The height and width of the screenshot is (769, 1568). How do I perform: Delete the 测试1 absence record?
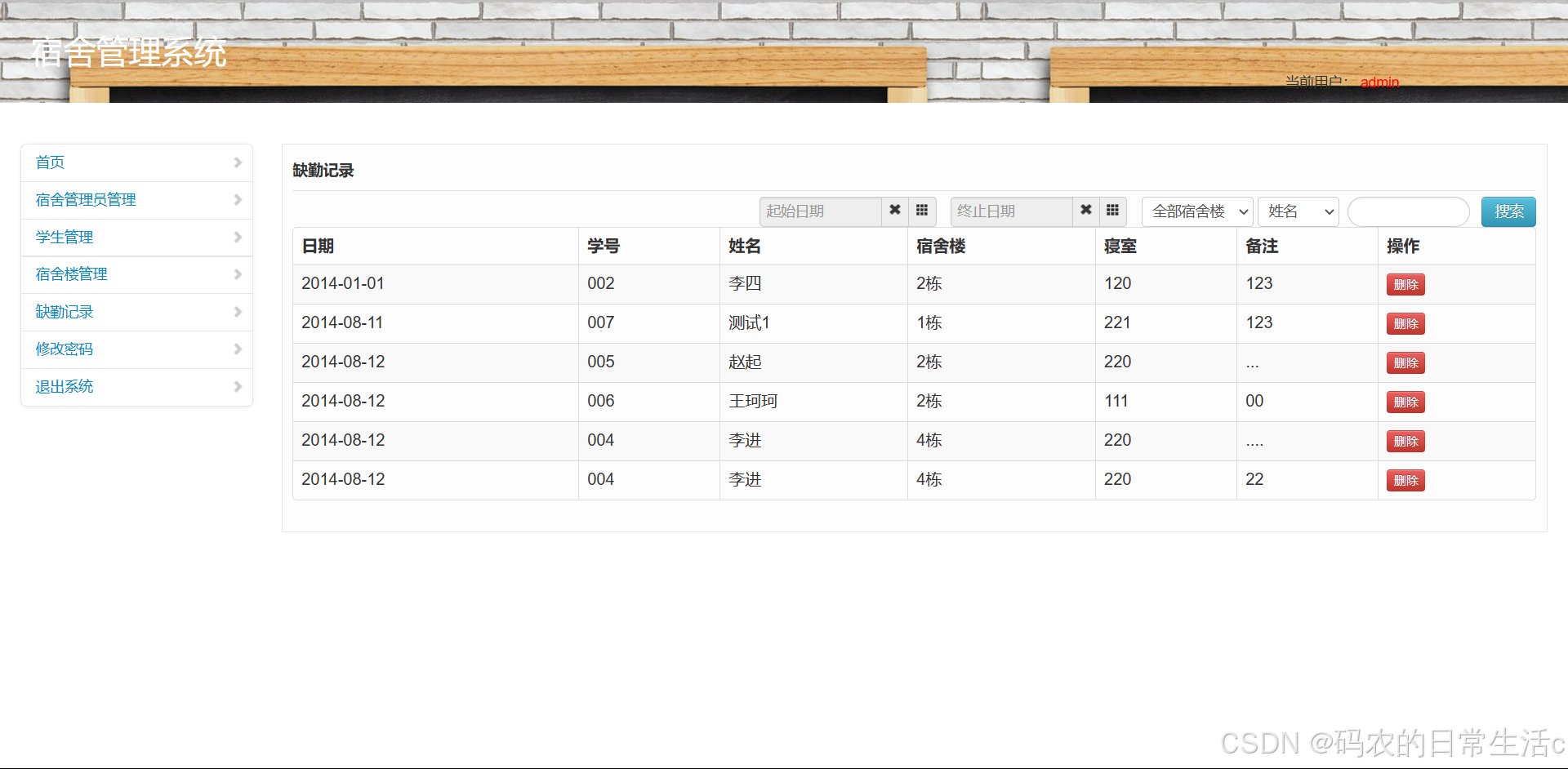[x=1405, y=323]
